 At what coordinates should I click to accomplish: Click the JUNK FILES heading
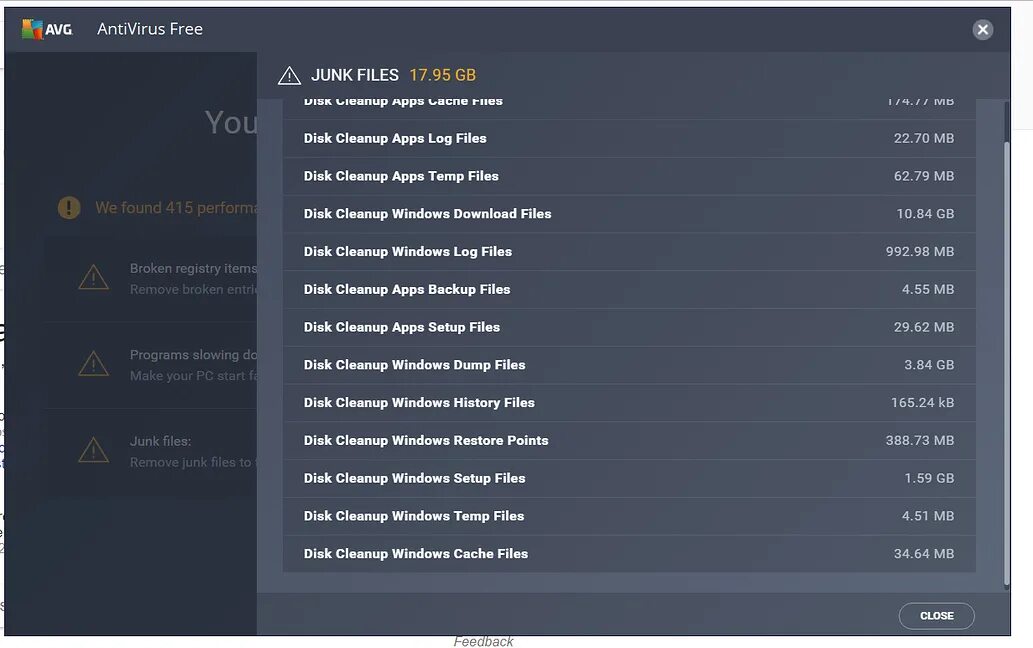(x=354, y=75)
